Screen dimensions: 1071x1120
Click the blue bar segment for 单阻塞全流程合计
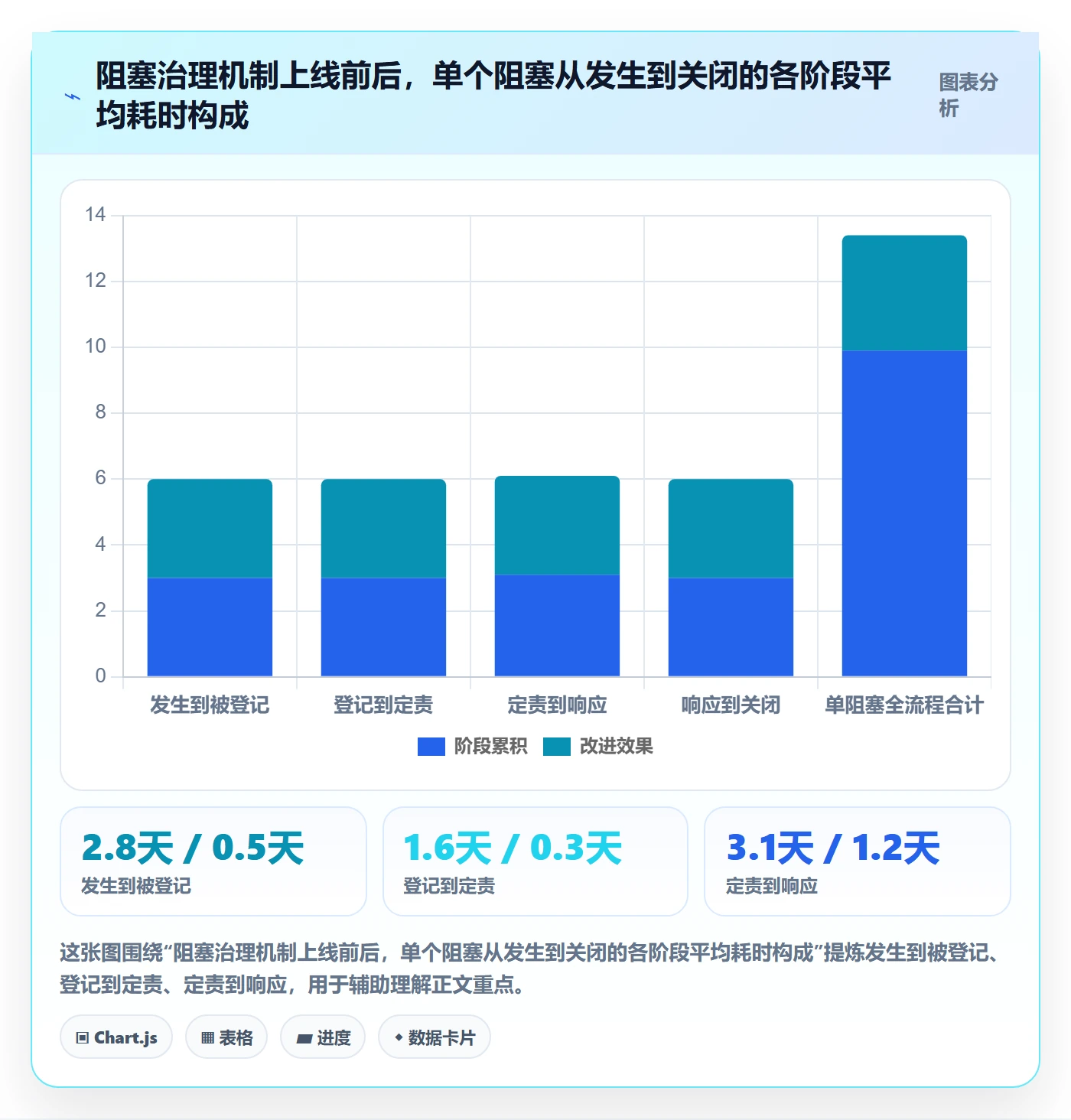tap(904, 513)
